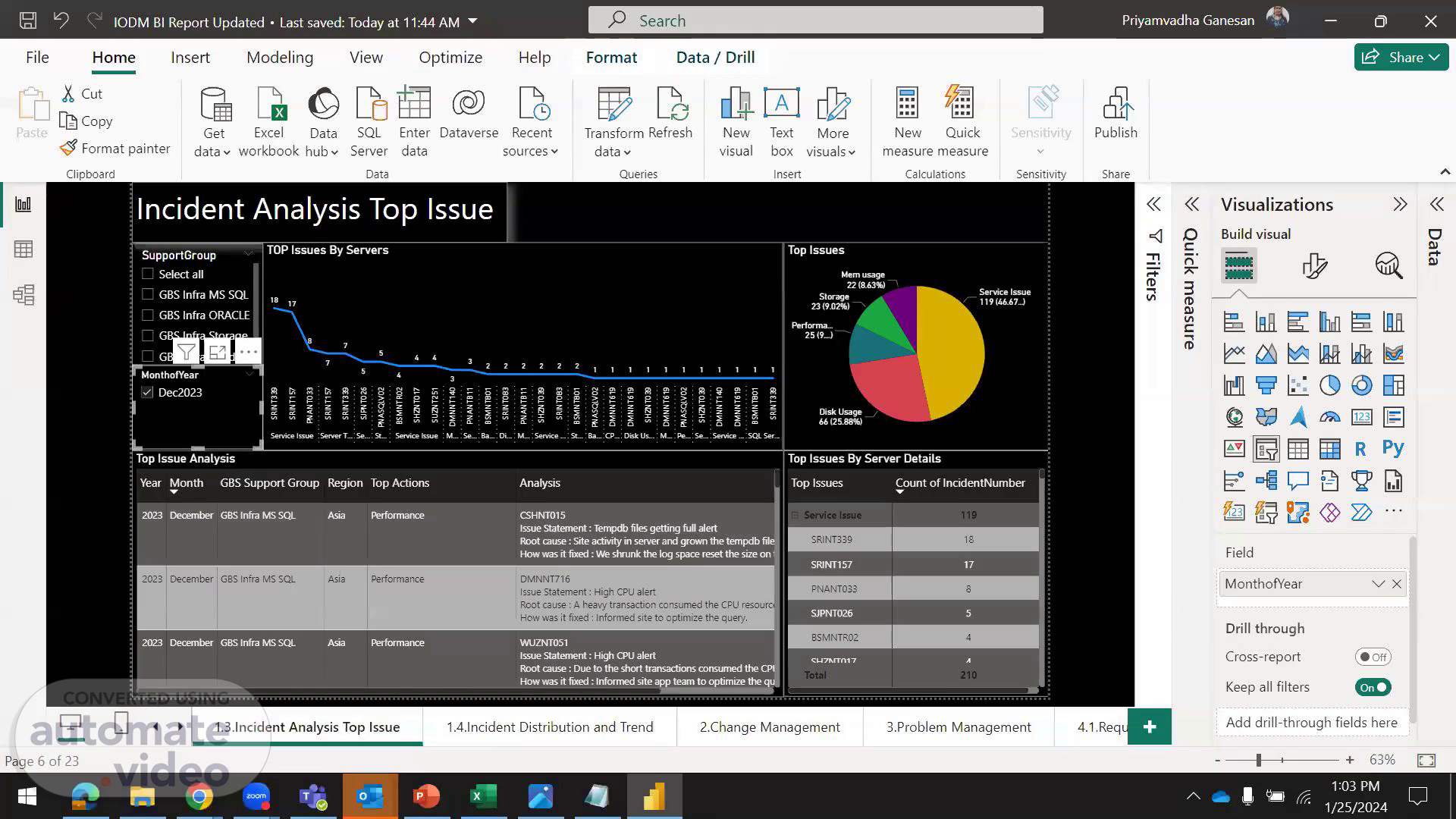The height and width of the screenshot is (819, 1456).
Task: Turn on Cross-report drill through toggle
Action: click(1373, 657)
